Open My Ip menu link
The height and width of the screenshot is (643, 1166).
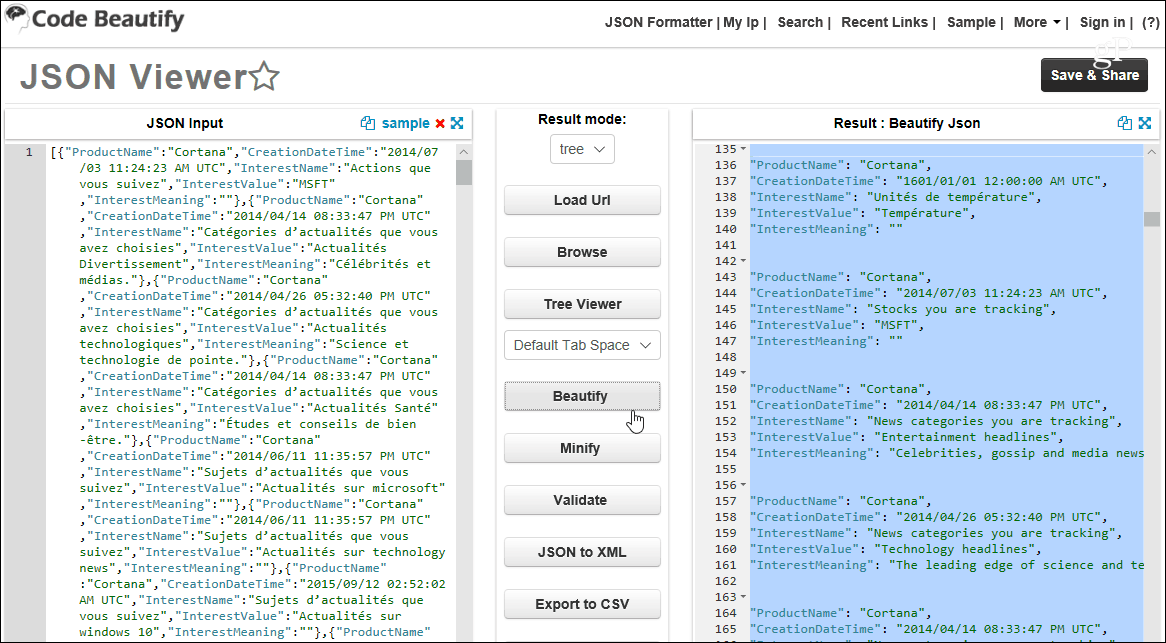(x=741, y=22)
